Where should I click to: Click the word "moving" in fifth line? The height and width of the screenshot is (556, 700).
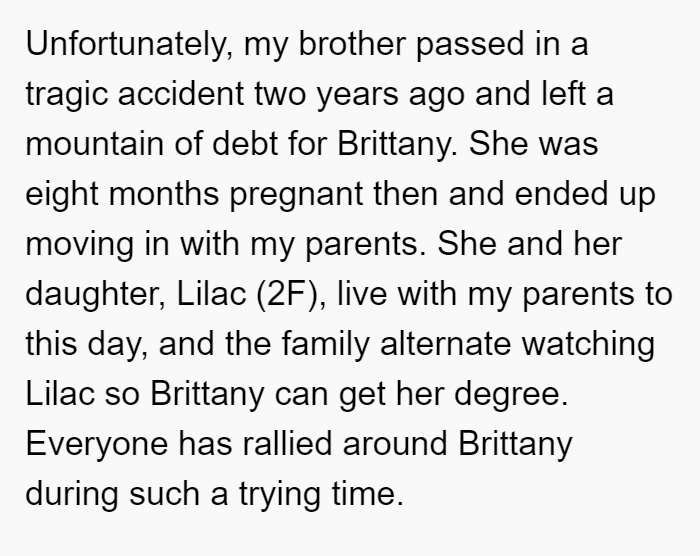(80, 245)
